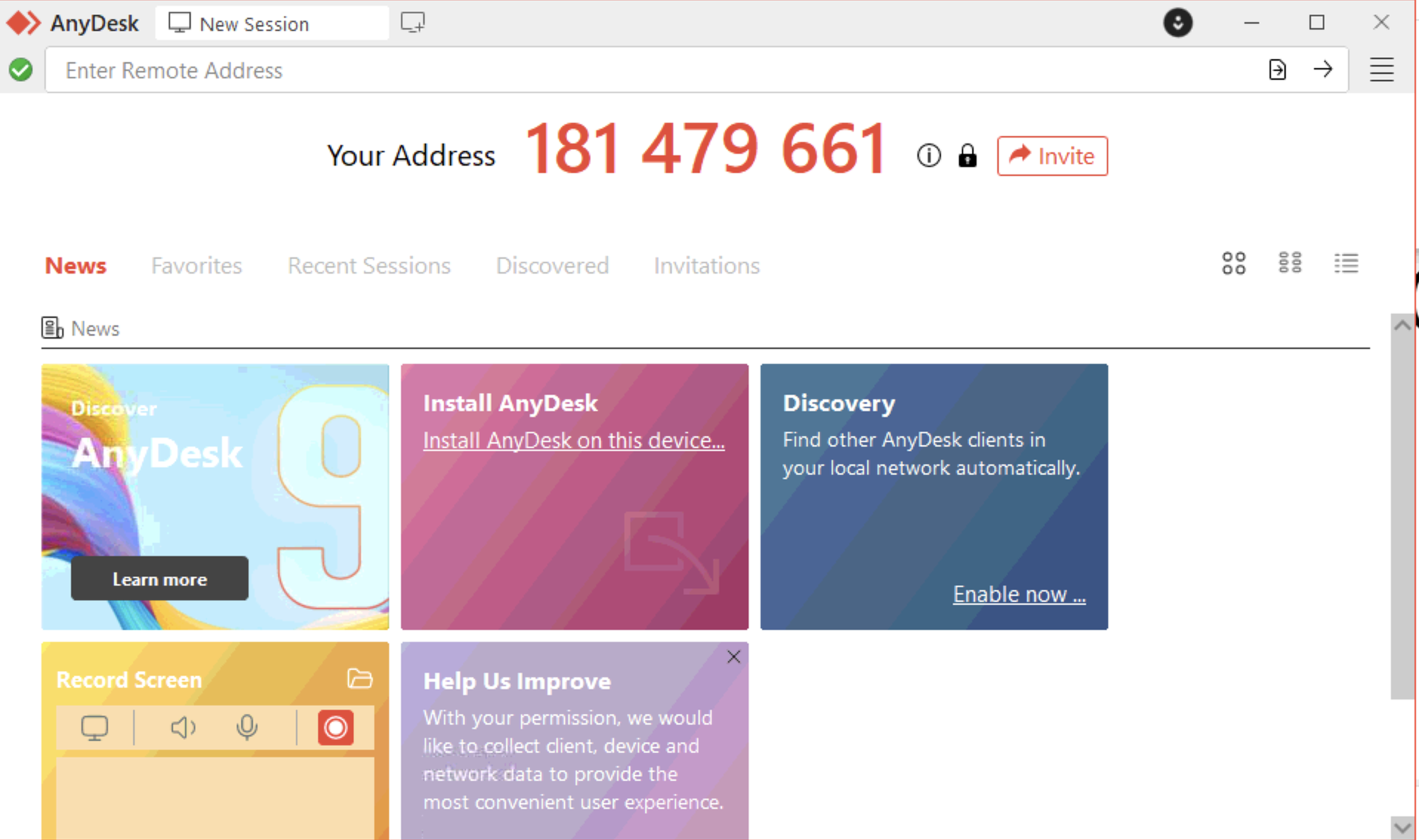Click Learn more on the AnyDesk 9 card

pyautogui.click(x=160, y=579)
